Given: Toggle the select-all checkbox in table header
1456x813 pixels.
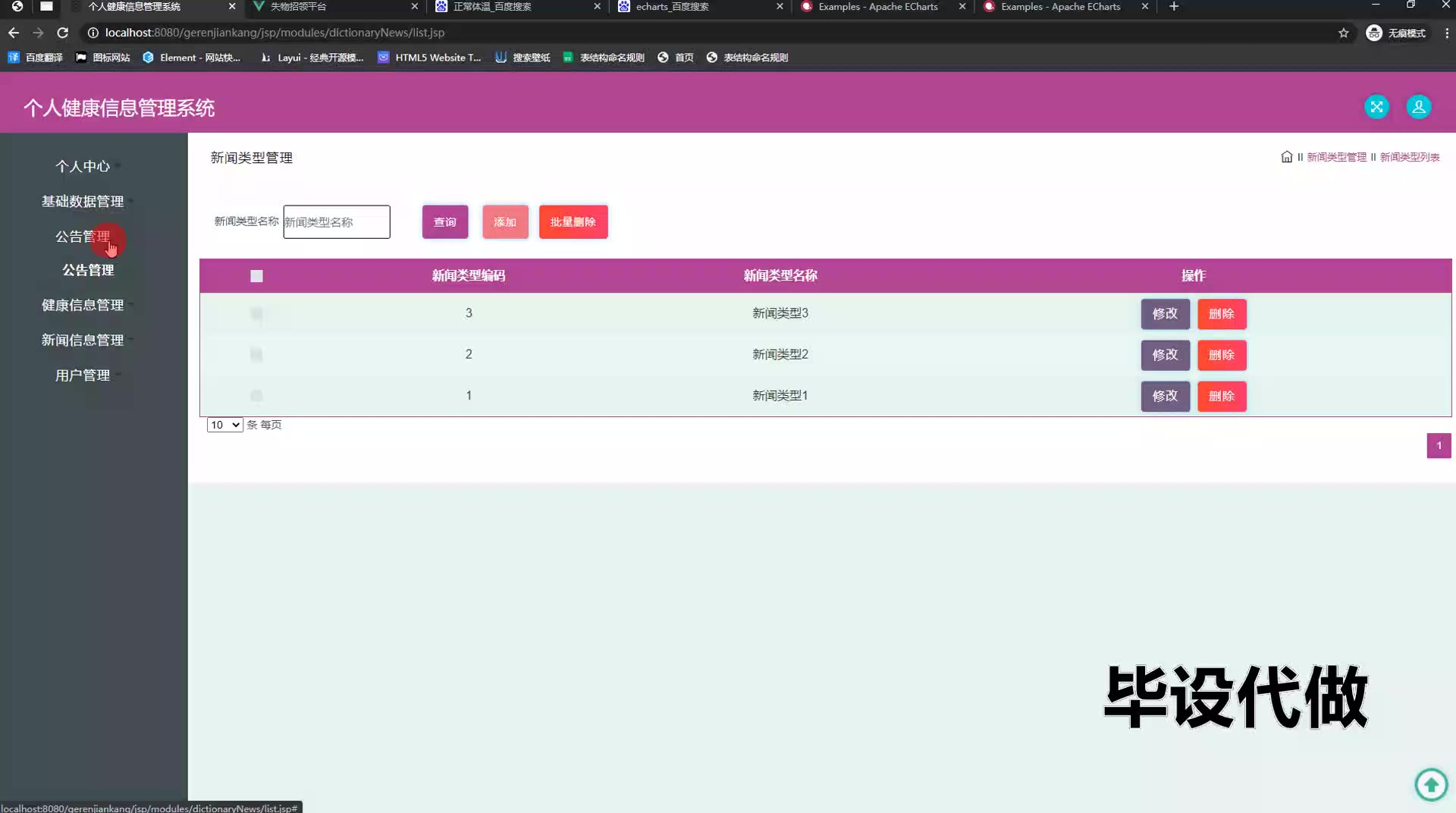Looking at the screenshot, I should point(256,276).
